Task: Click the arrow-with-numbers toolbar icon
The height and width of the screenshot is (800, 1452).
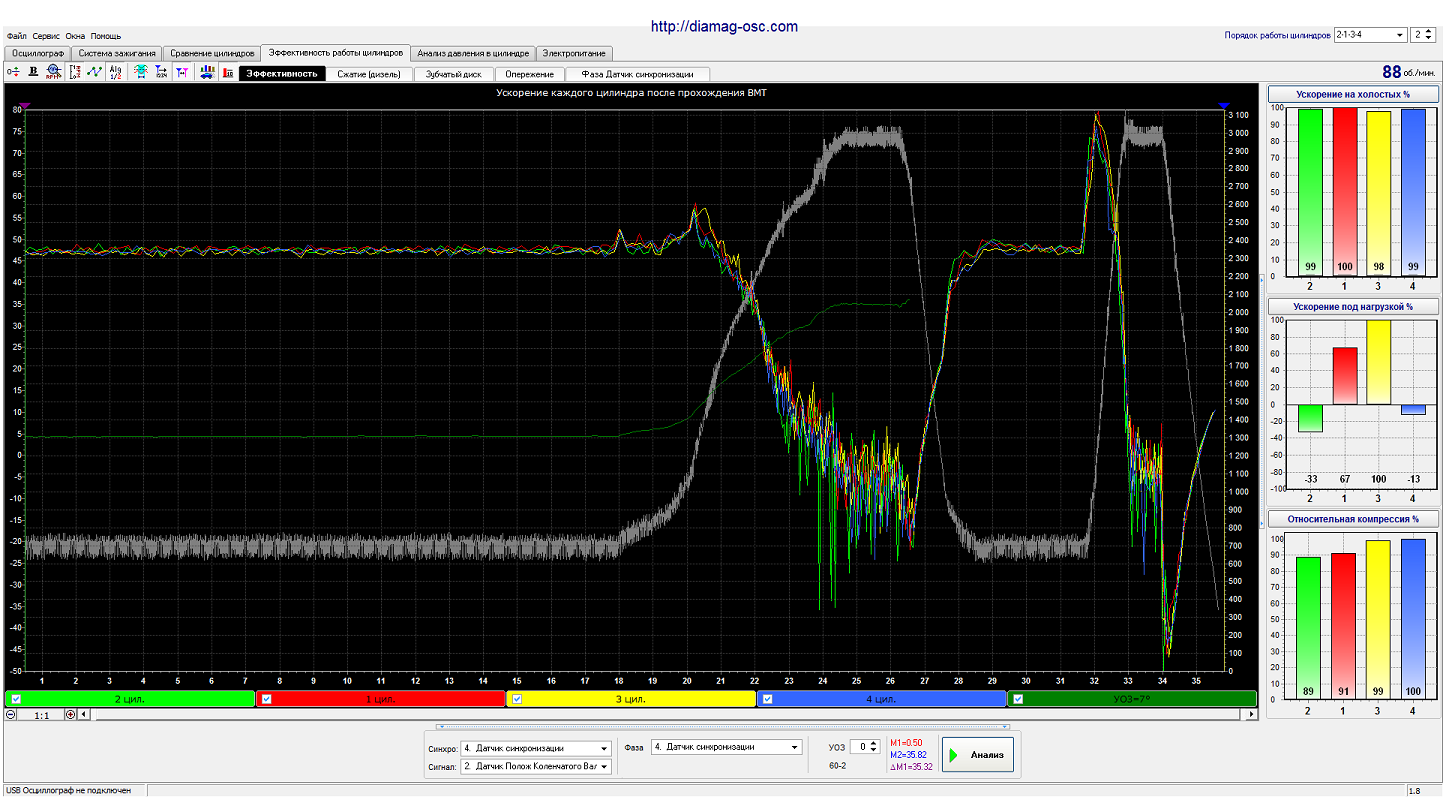Action: pyautogui.click(x=161, y=72)
